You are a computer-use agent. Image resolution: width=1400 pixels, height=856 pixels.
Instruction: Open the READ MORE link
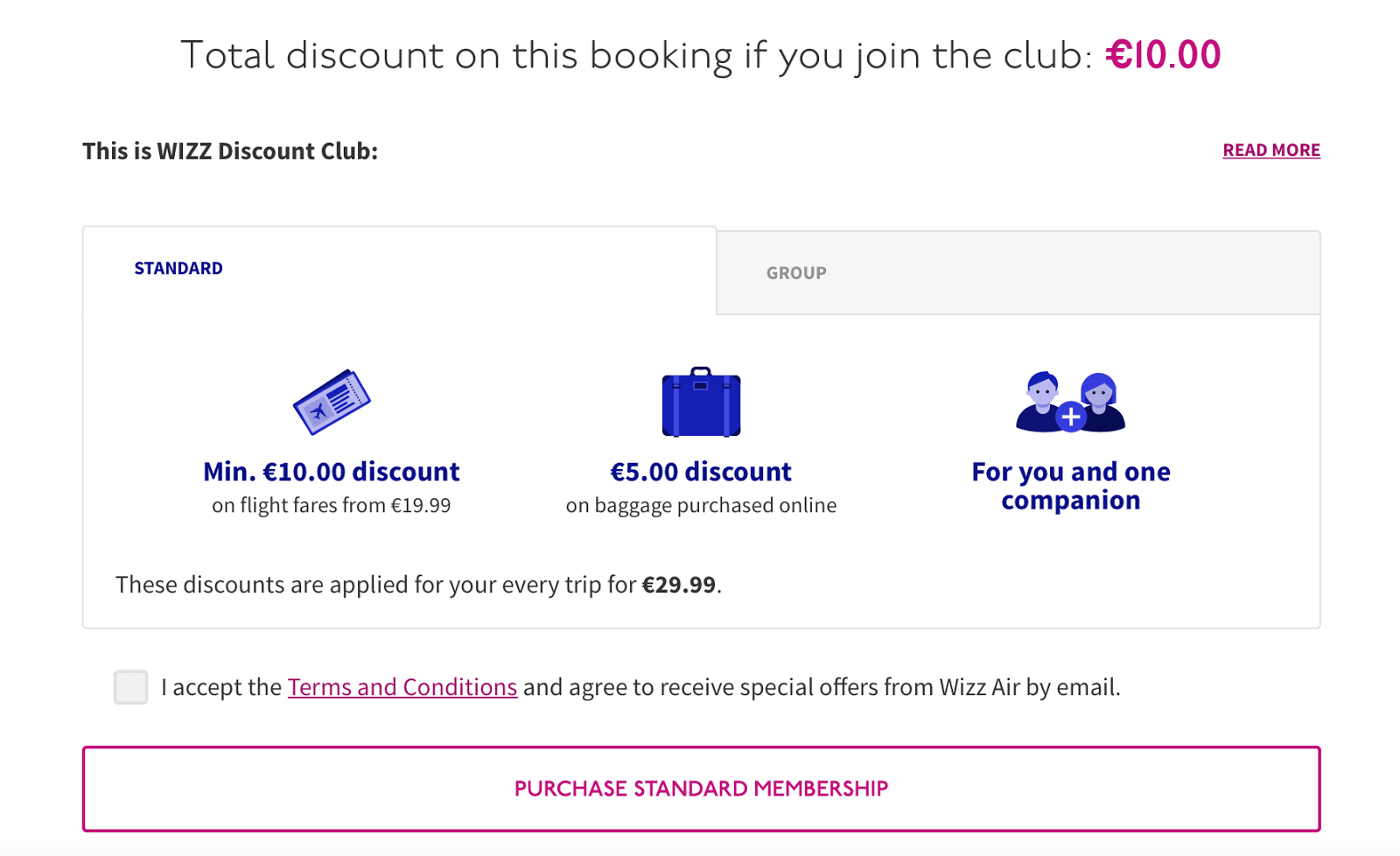(x=1270, y=151)
